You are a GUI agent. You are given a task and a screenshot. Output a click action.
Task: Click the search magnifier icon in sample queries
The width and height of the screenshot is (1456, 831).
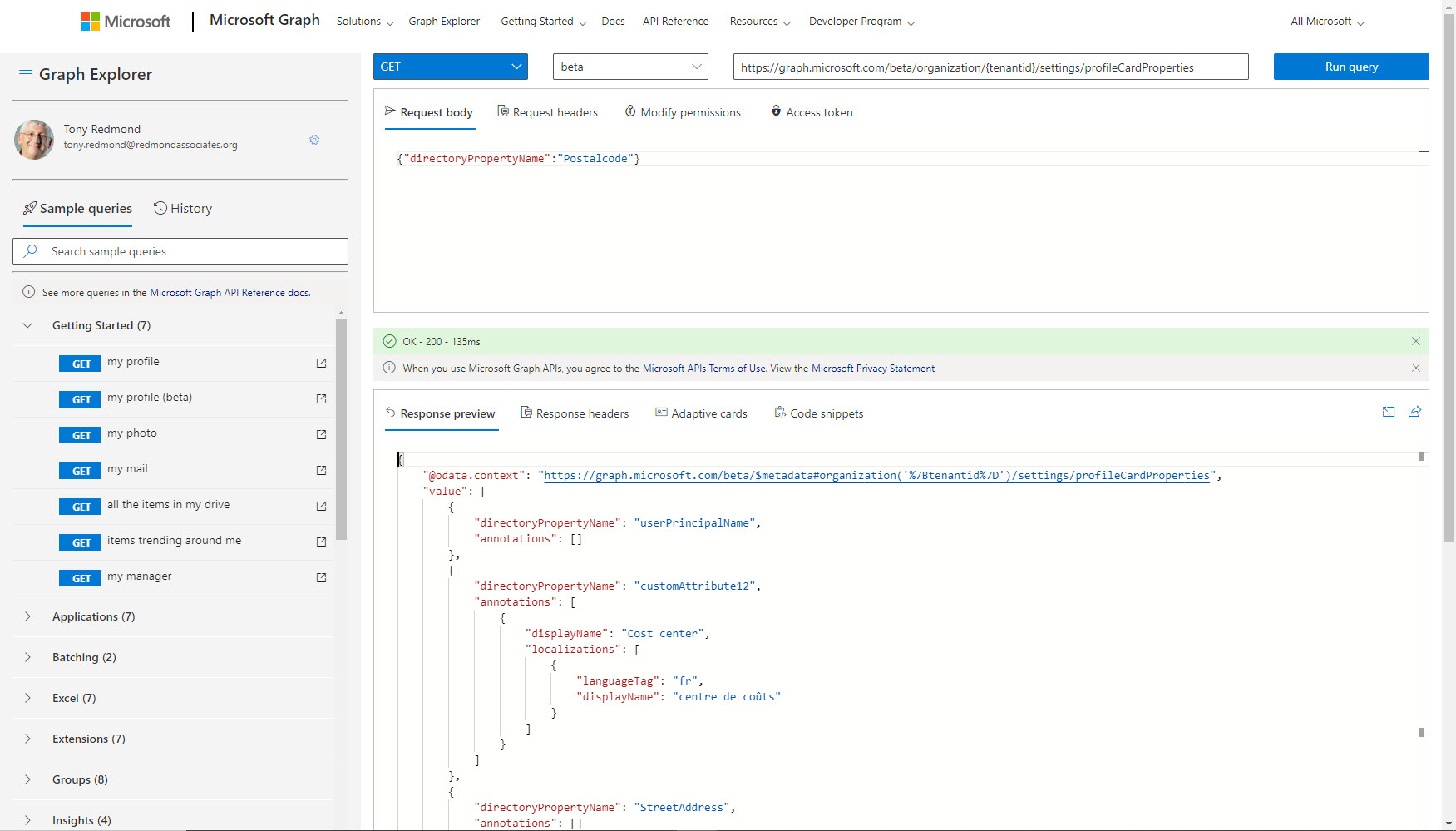coord(31,250)
